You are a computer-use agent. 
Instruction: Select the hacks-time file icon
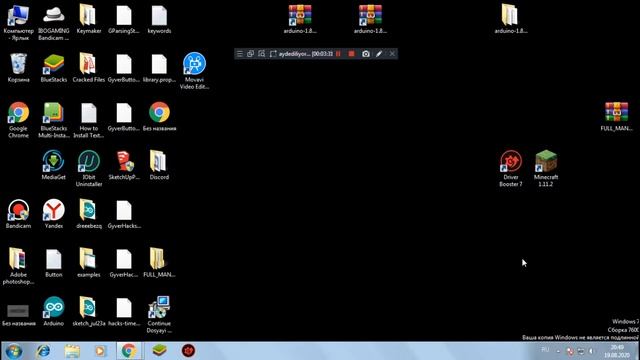(x=124, y=311)
